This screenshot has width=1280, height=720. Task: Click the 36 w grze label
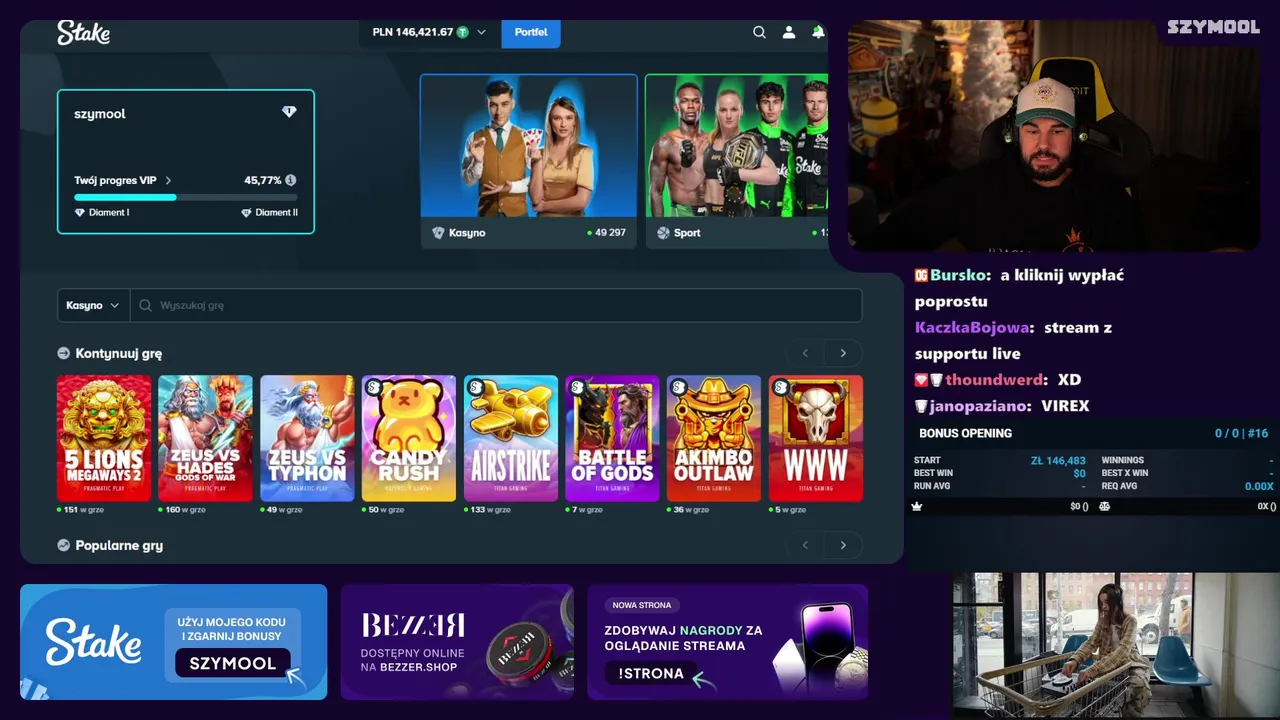tap(692, 510)
